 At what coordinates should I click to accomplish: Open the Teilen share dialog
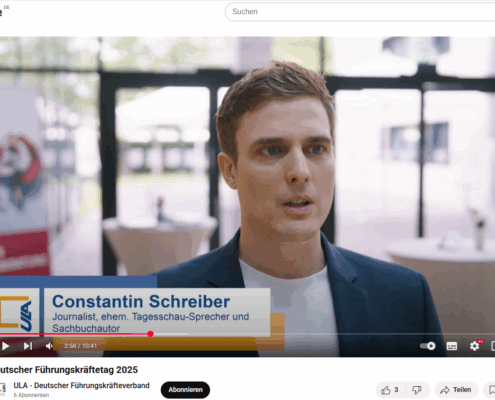coord(456,390)
